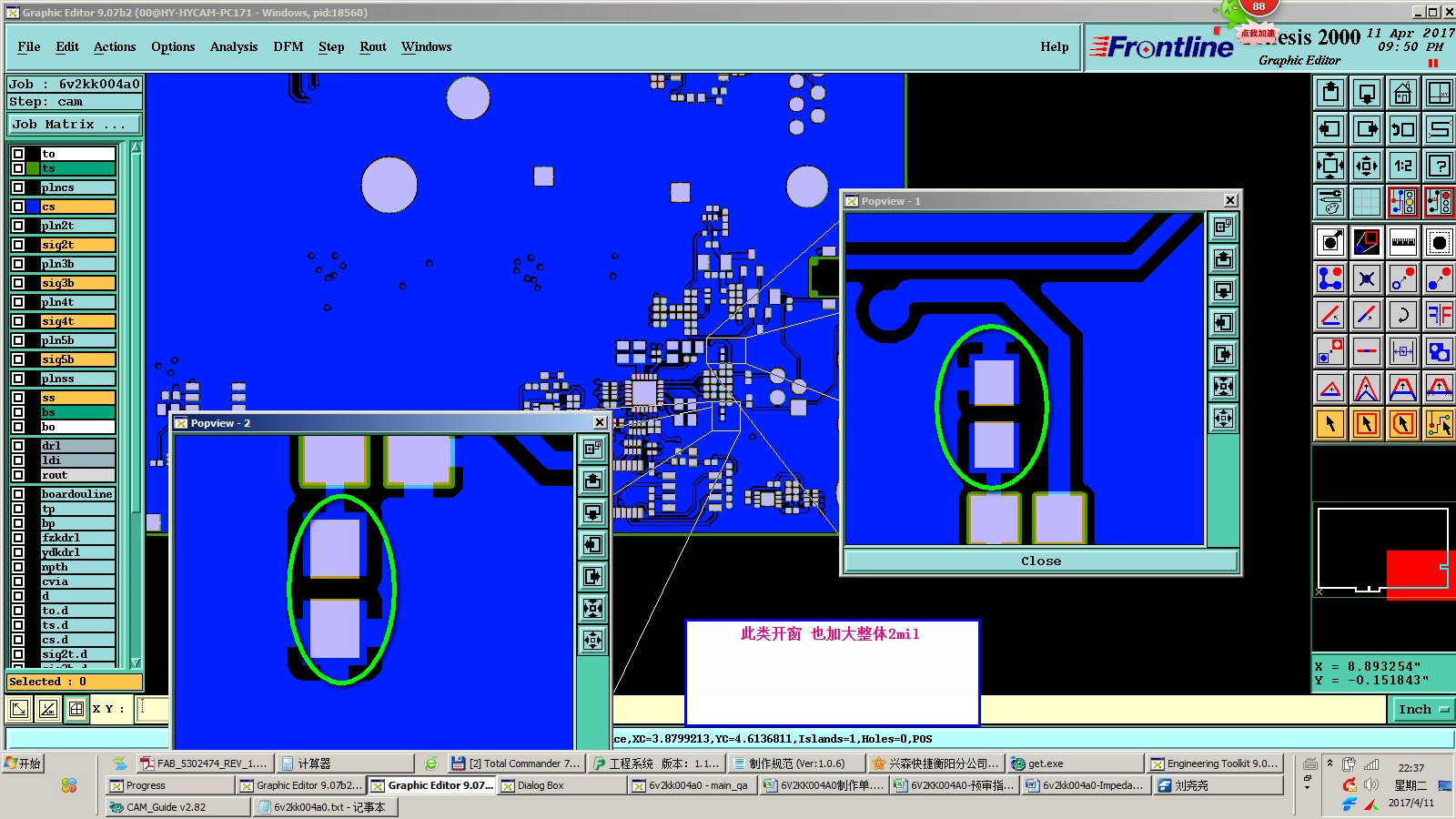Click layer list scroll up arrow
This screenshot has width=1456, height=819.
pos(136,147)
